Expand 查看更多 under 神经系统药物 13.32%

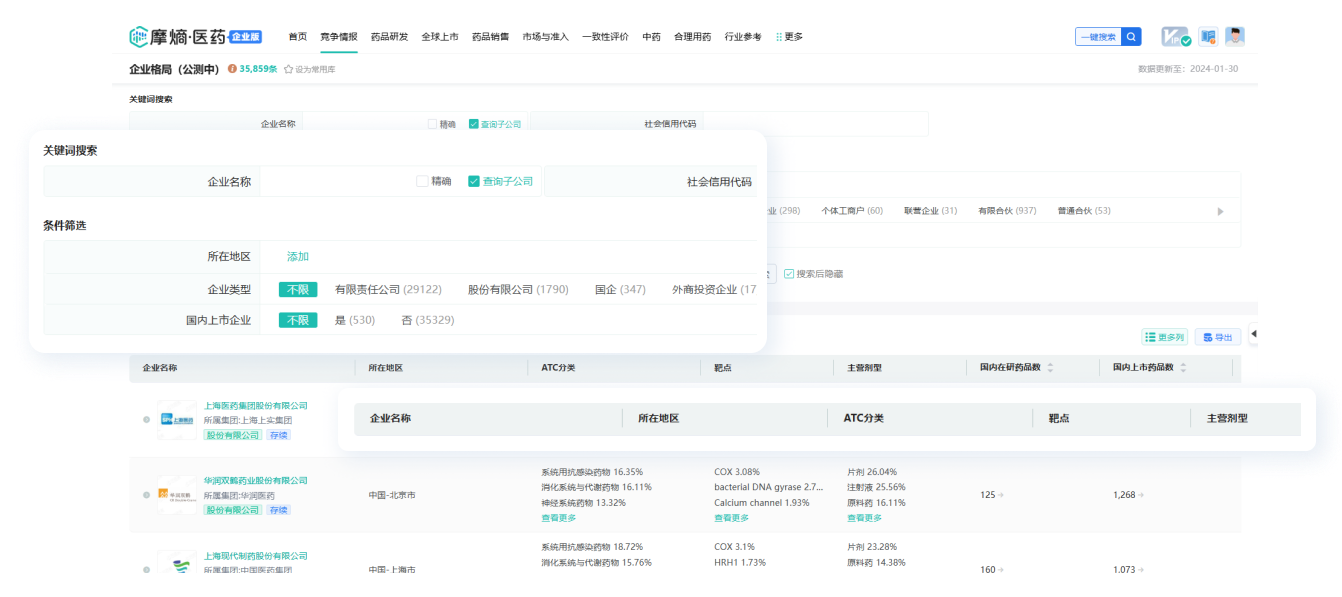tap(559, 518)
